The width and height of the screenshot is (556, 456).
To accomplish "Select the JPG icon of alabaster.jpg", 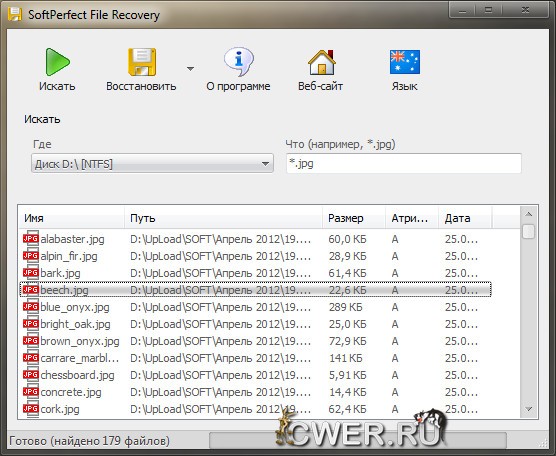I will click(x=30, y=239).
